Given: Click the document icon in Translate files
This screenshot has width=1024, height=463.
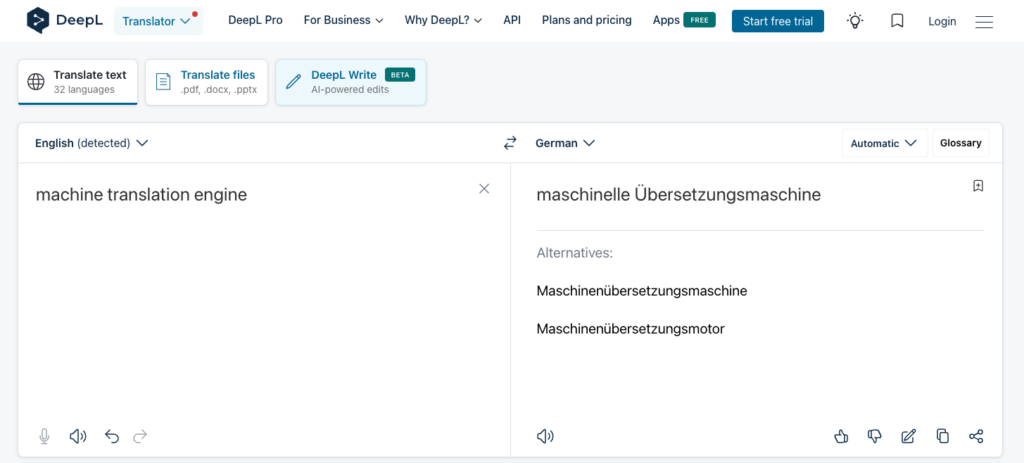Looking at the screenshot, I should tap(163, 82).
